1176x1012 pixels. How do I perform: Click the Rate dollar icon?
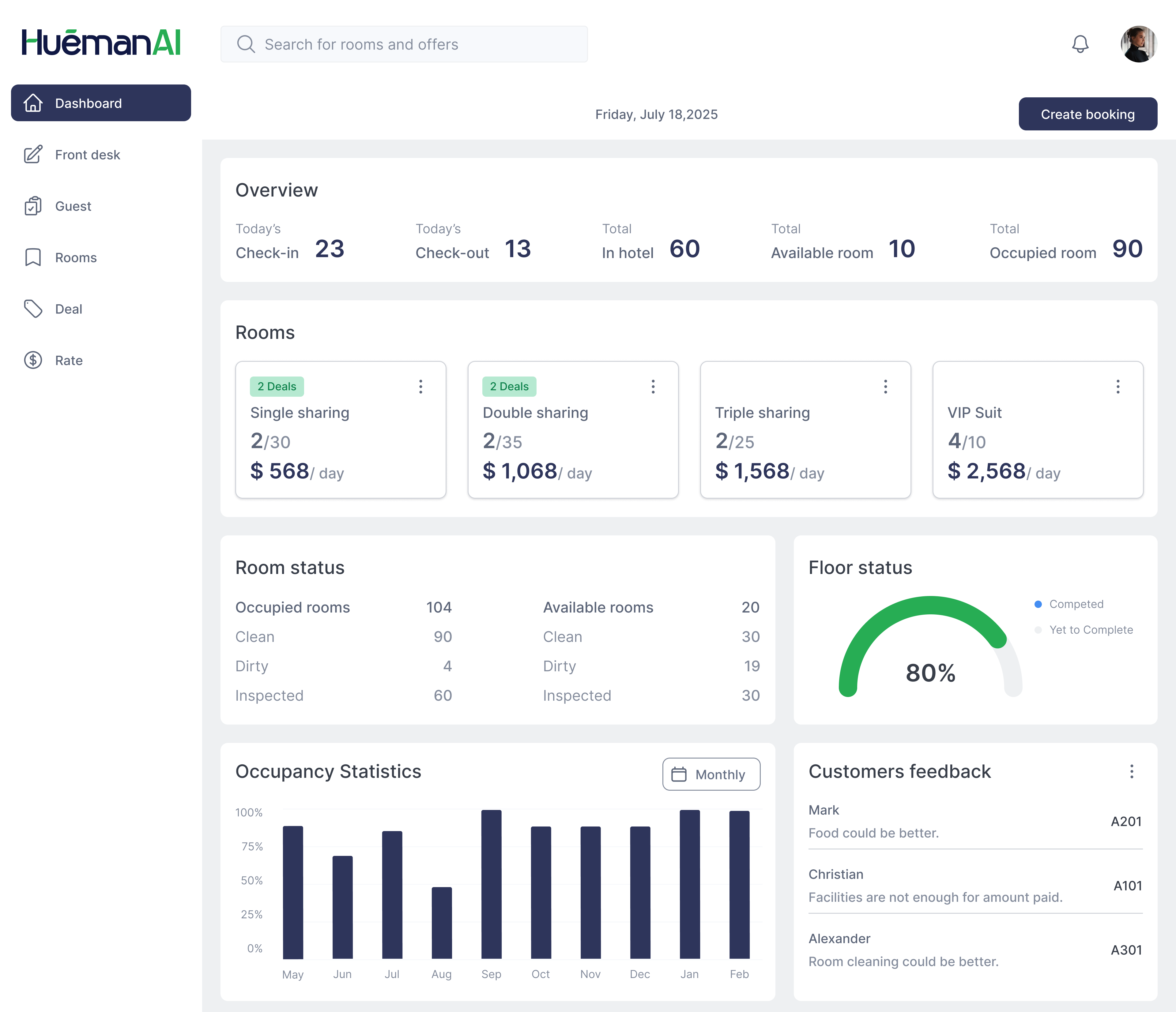33,360
